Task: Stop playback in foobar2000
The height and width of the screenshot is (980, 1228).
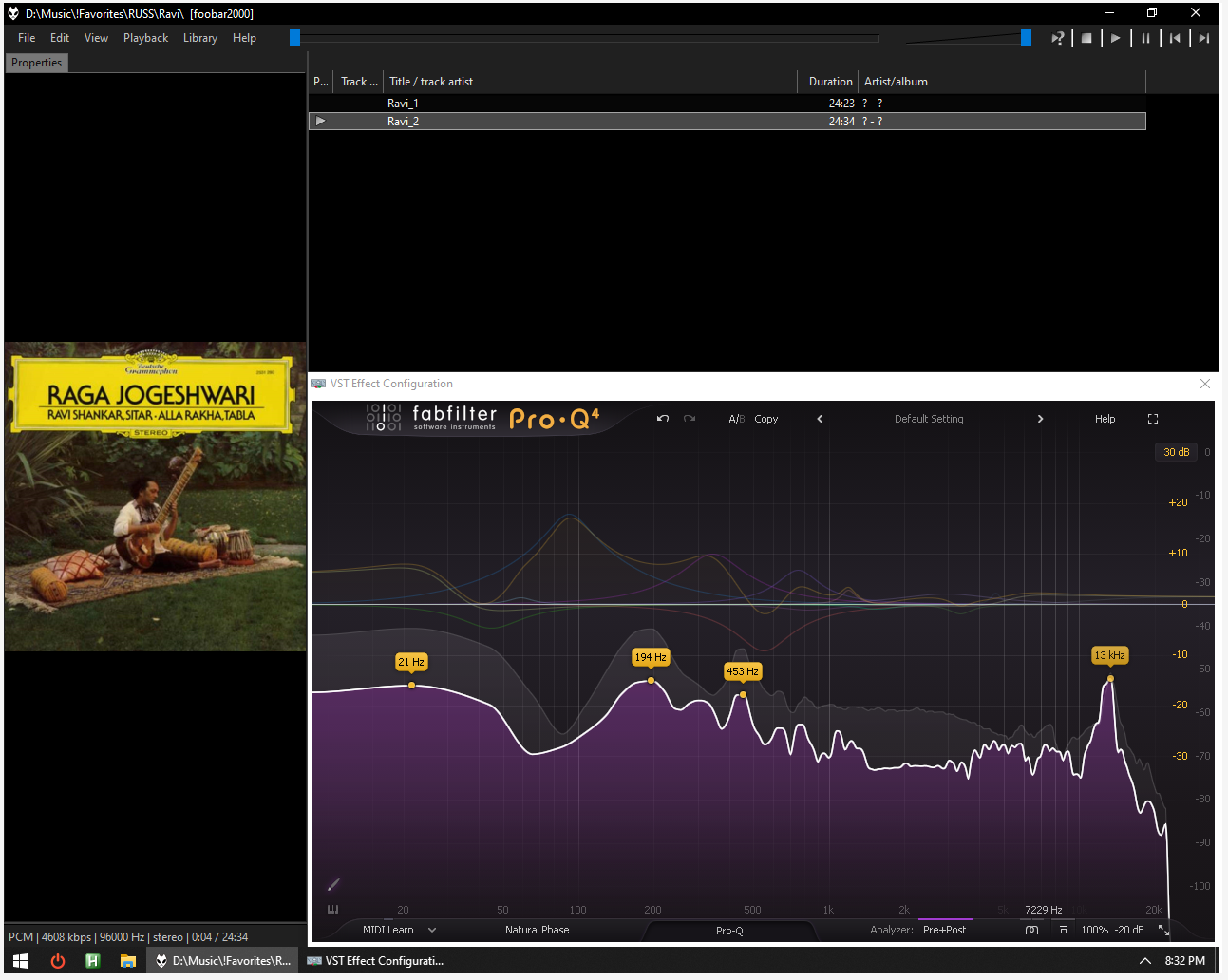Action: [x=1086, y=38]
